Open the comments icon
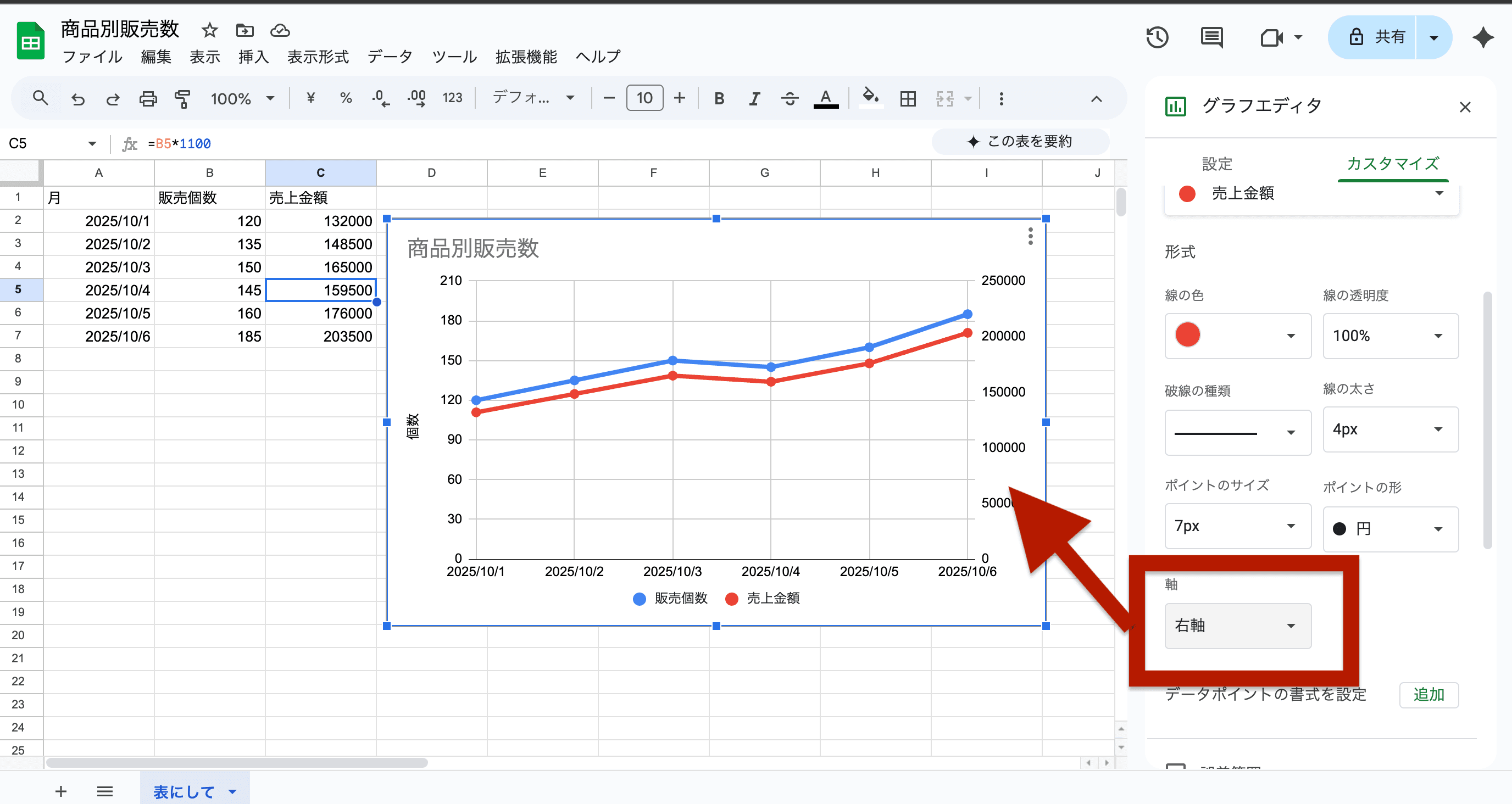 point(1211,37)
